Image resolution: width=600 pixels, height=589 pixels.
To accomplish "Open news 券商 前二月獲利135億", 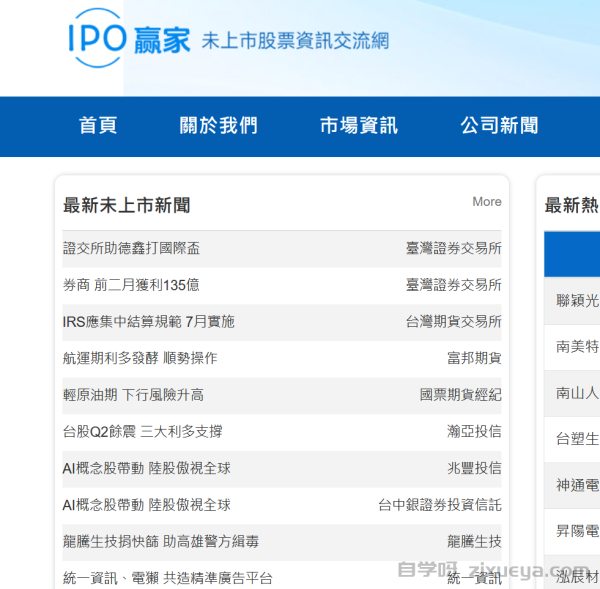I will tap(131, 285).
